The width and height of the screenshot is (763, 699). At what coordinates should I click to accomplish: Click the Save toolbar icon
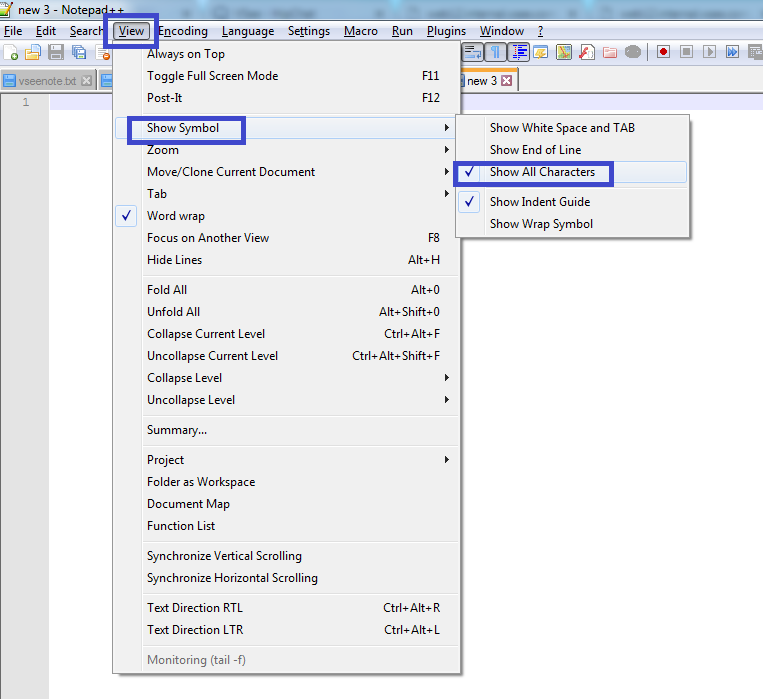coord(56,52)
